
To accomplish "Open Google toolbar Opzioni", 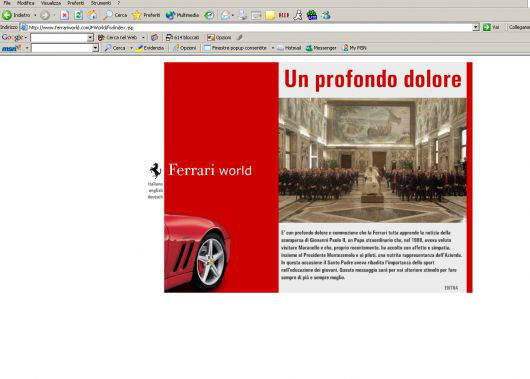I will click(x=219, y=38).
